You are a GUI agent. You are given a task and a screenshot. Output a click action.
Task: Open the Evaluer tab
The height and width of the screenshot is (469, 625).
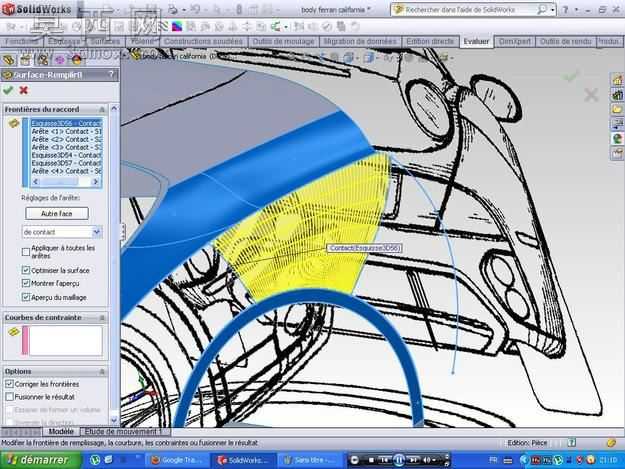(476, 41)
